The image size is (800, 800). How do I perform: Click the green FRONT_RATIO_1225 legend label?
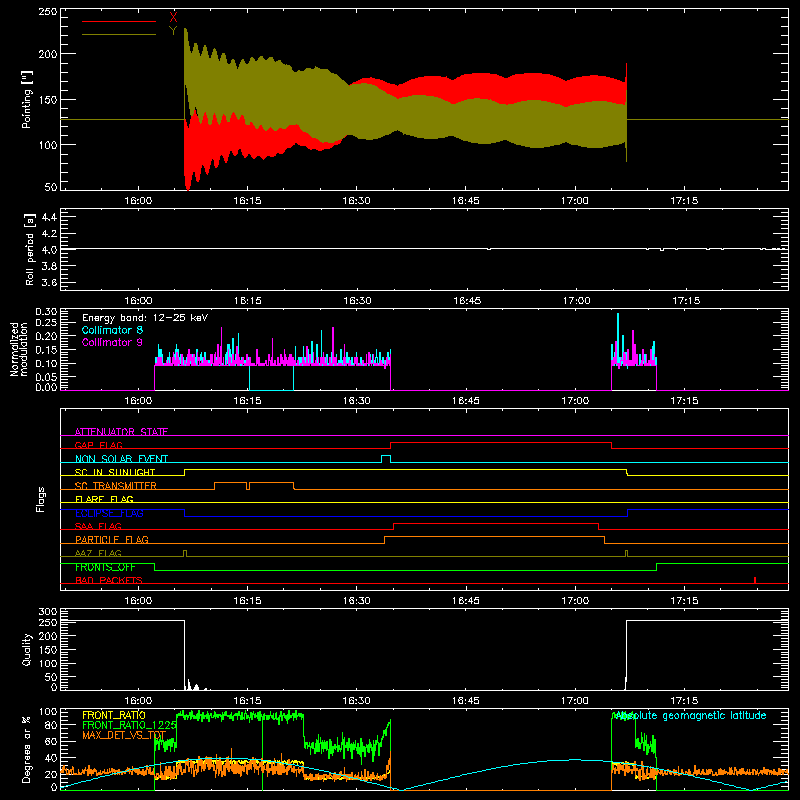(x=130, y=725)
